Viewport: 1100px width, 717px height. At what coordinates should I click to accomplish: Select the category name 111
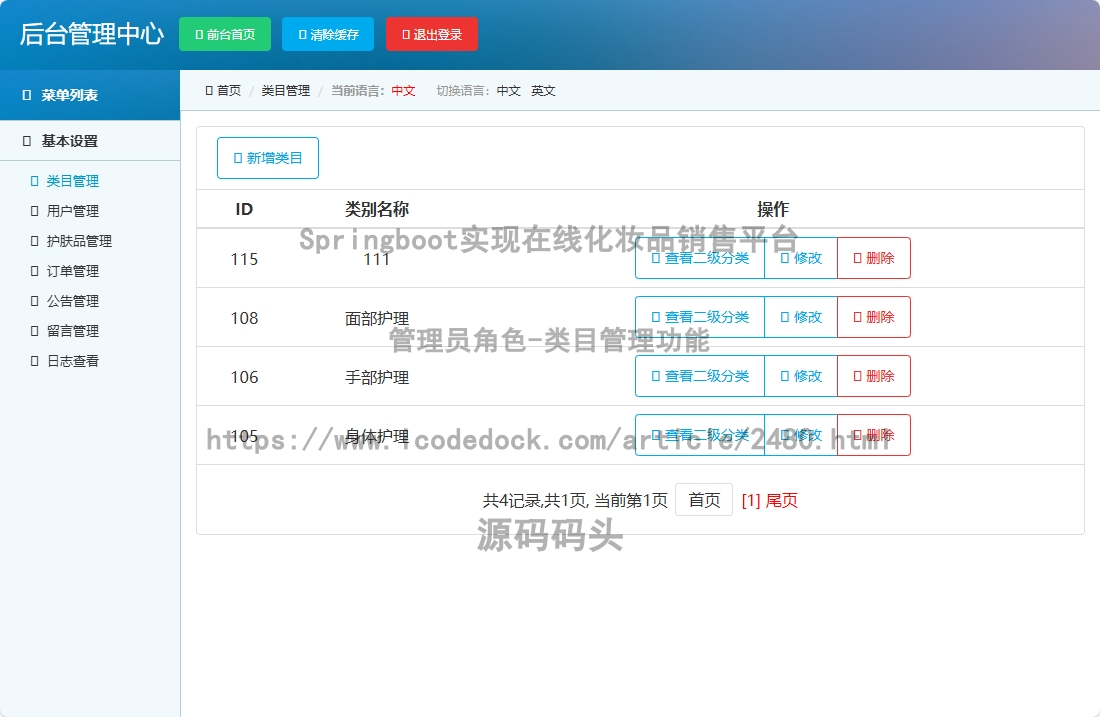(377, 259)
